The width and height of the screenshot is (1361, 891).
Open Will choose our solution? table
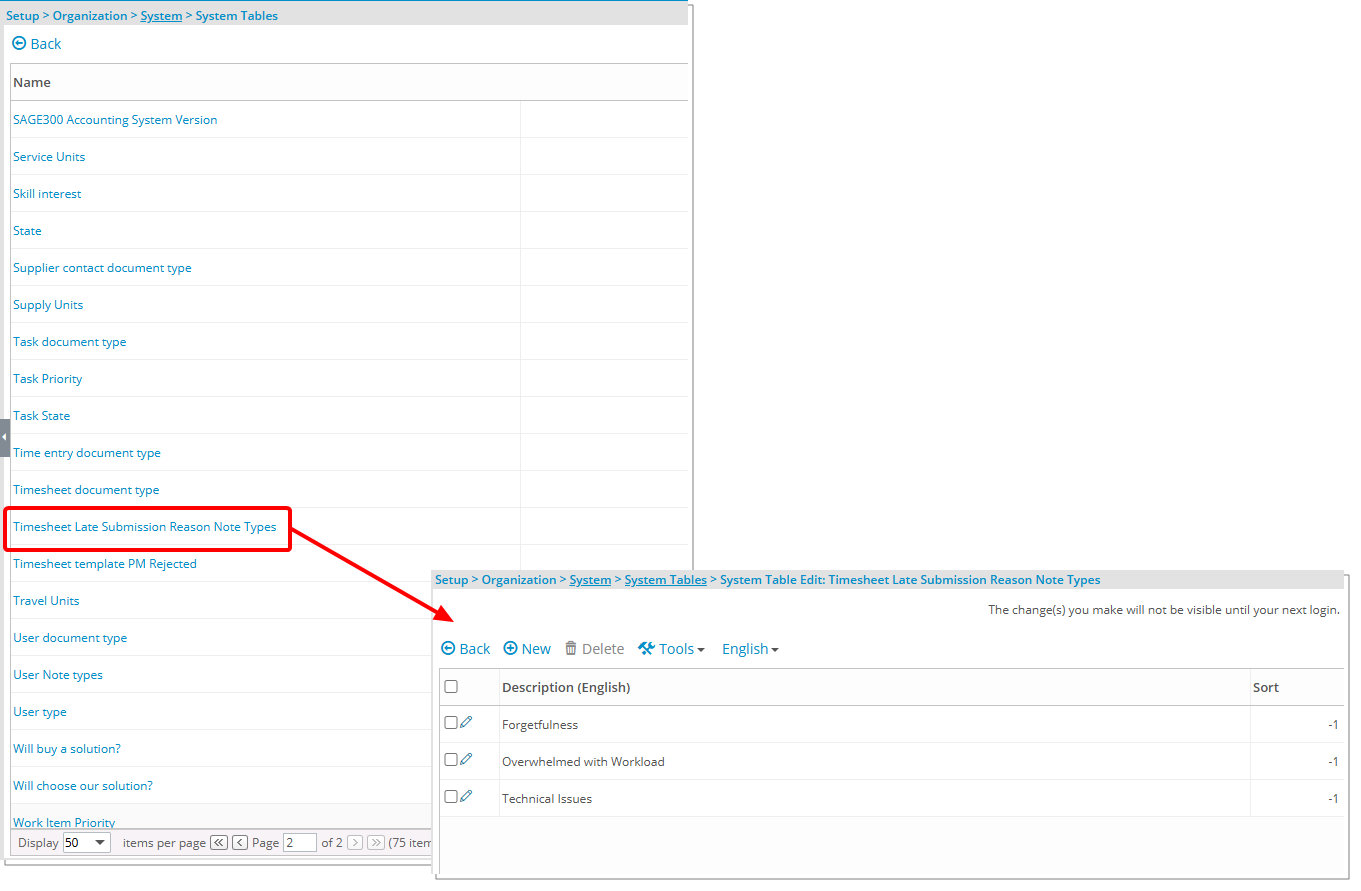83,786
